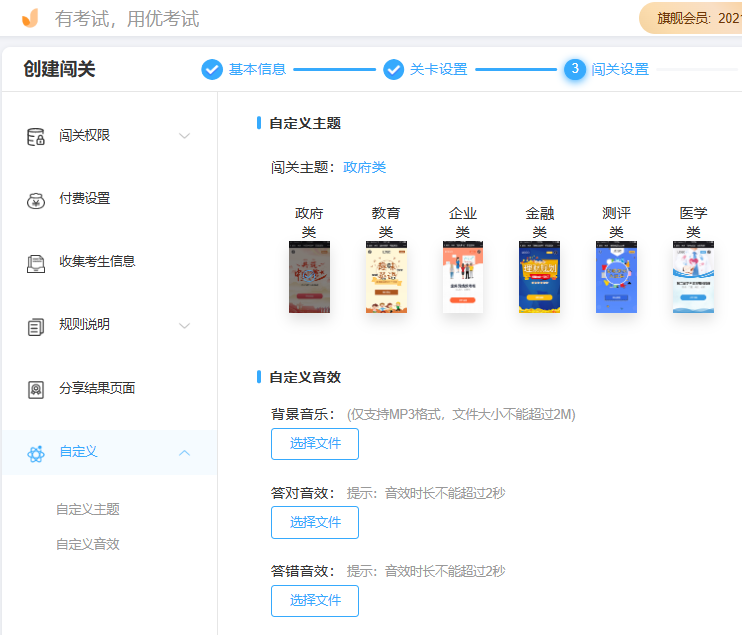Expand the 闯关权限 chevron
Screen dimensions: 742x635
[x=184, y=136]
